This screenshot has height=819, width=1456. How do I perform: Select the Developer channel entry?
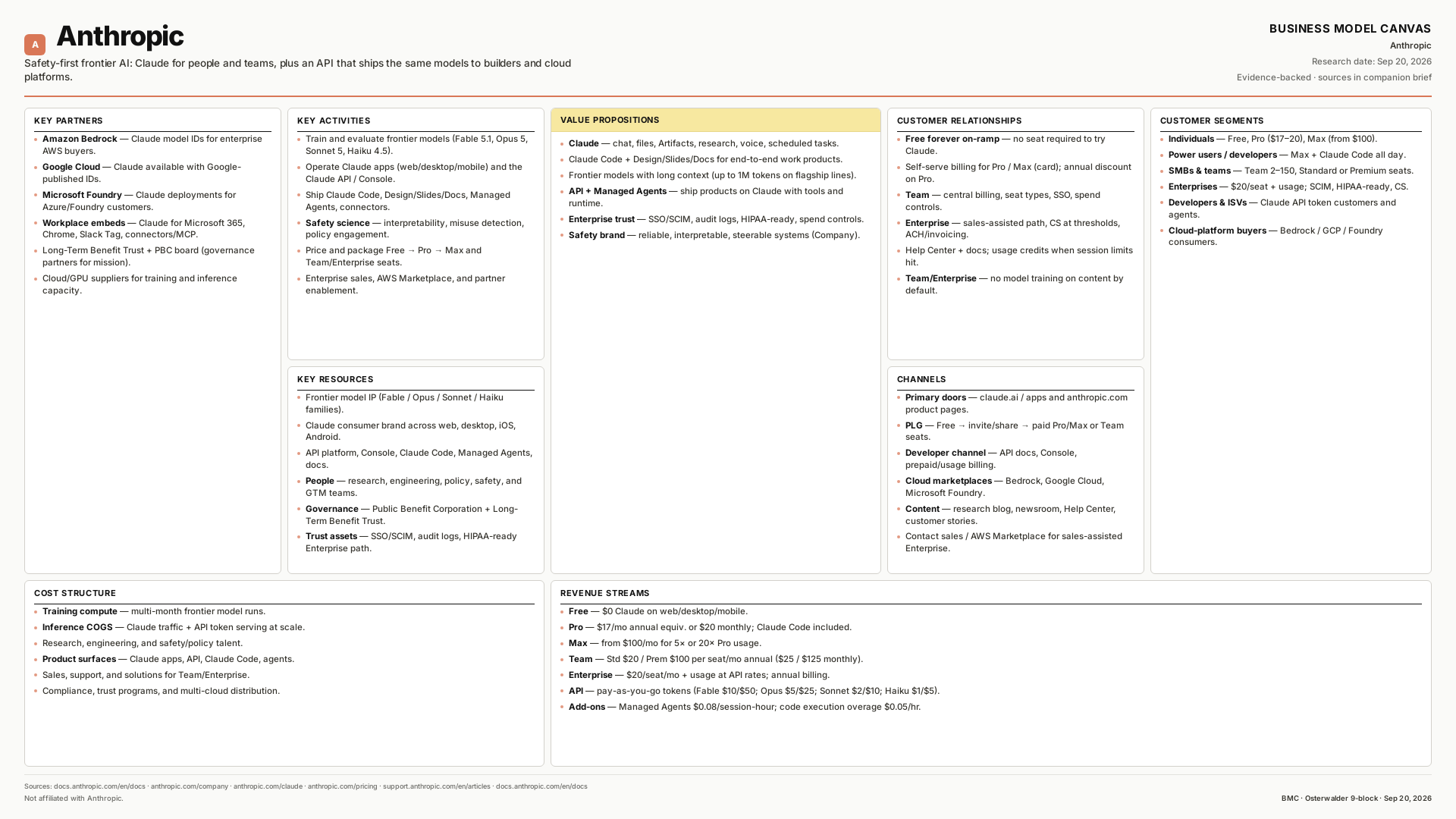point(1015,459)
